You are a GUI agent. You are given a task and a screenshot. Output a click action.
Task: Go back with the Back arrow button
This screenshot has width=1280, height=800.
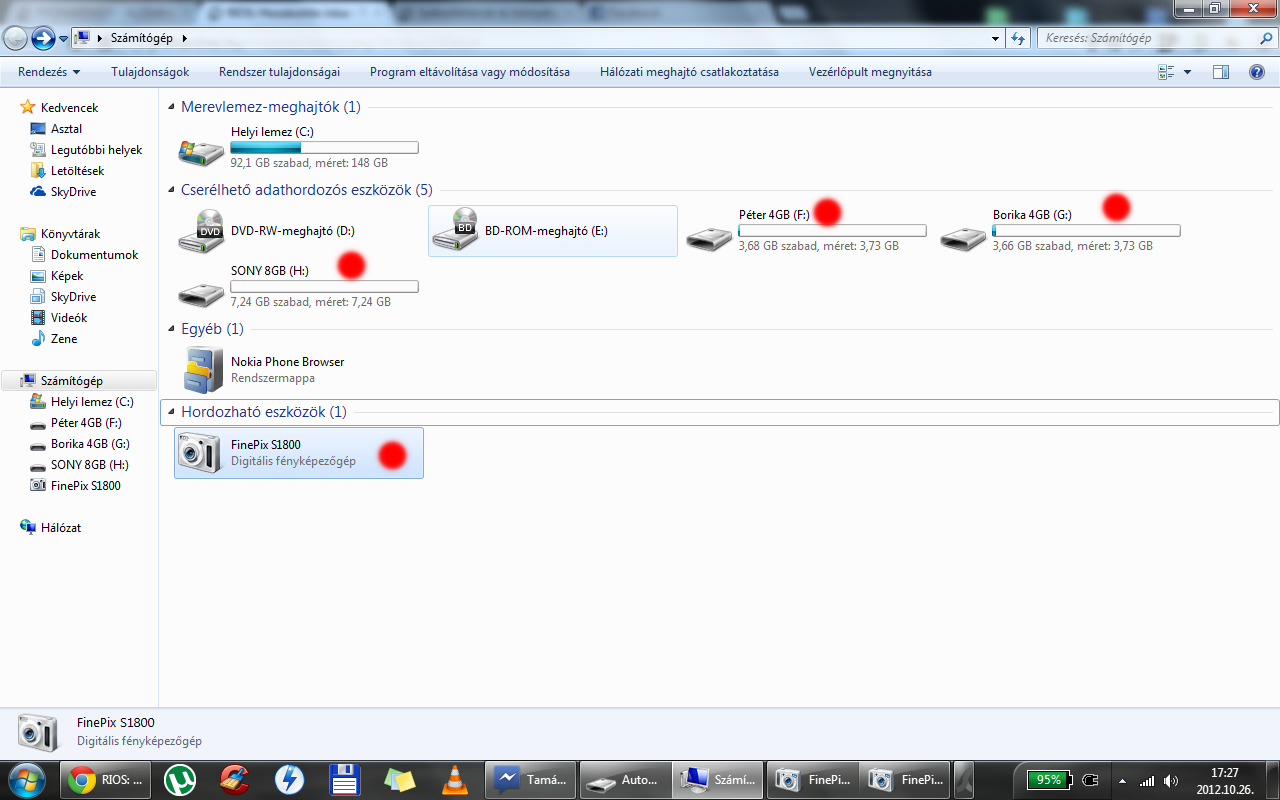point(15,38)
